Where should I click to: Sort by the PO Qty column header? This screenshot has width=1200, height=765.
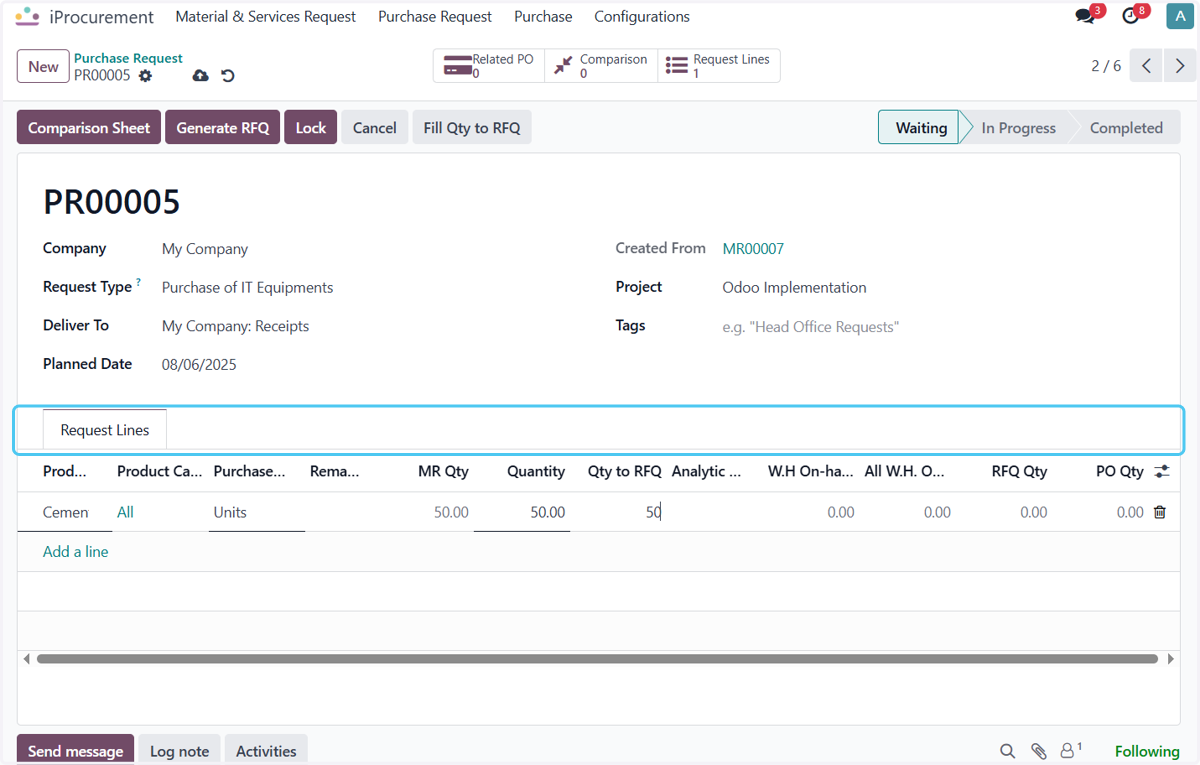tap(1119, 471)
